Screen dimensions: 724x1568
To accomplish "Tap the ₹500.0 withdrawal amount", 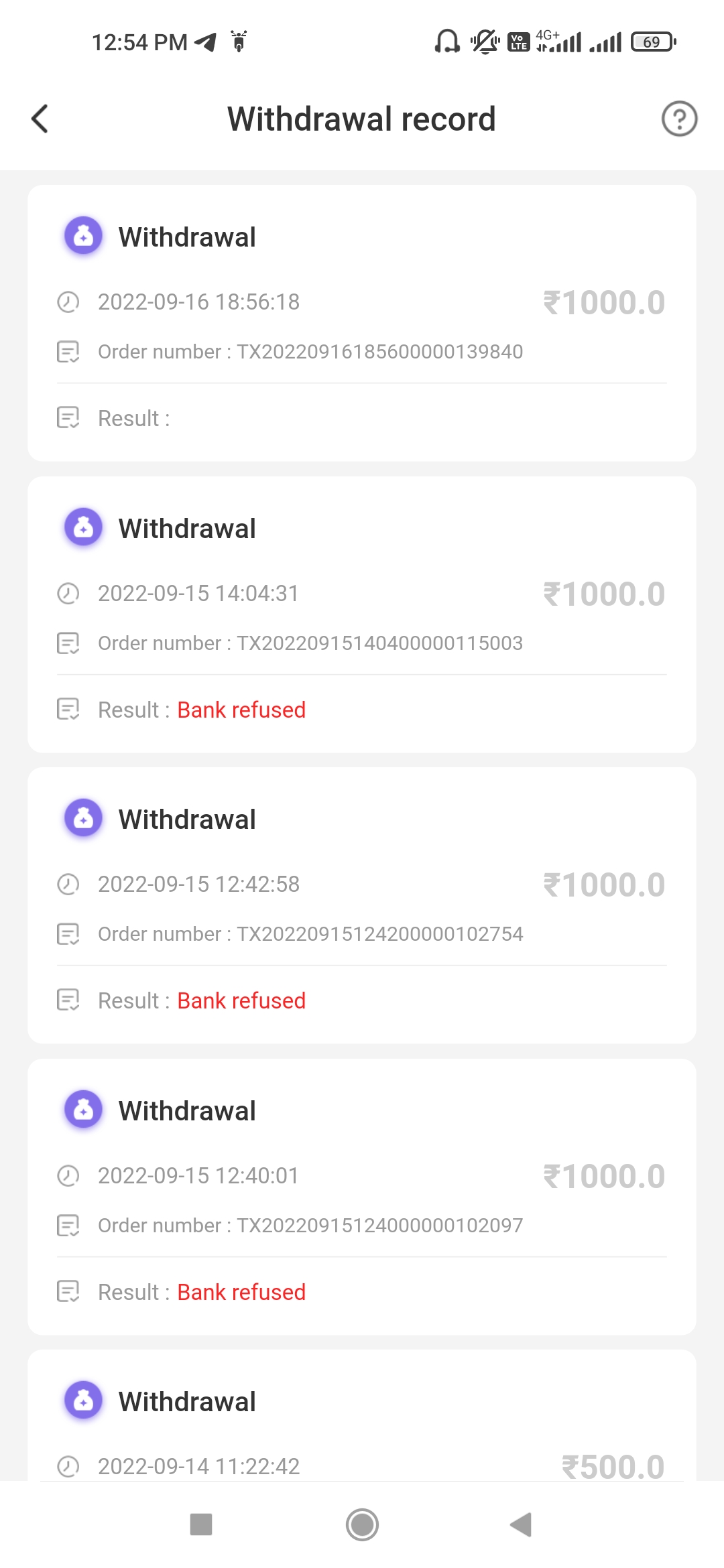I will 613,1466.
